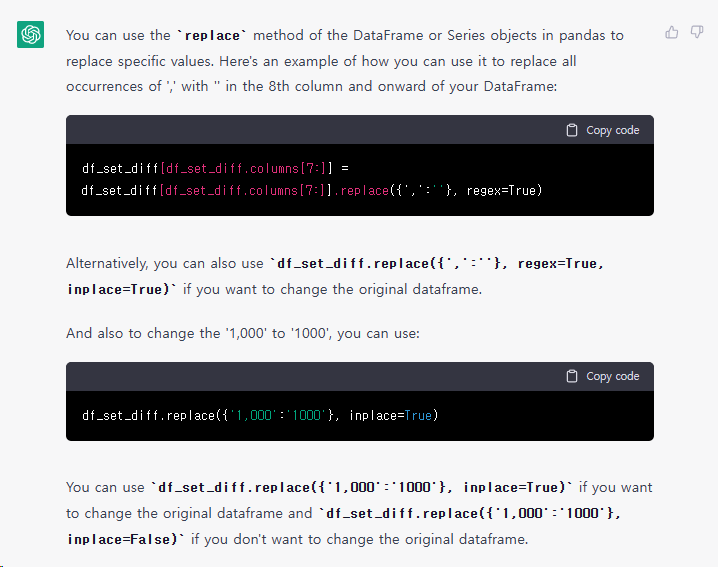
Task: Click the inline code 'inplace=True)' after Alternatively
Action: click(121, 289)
